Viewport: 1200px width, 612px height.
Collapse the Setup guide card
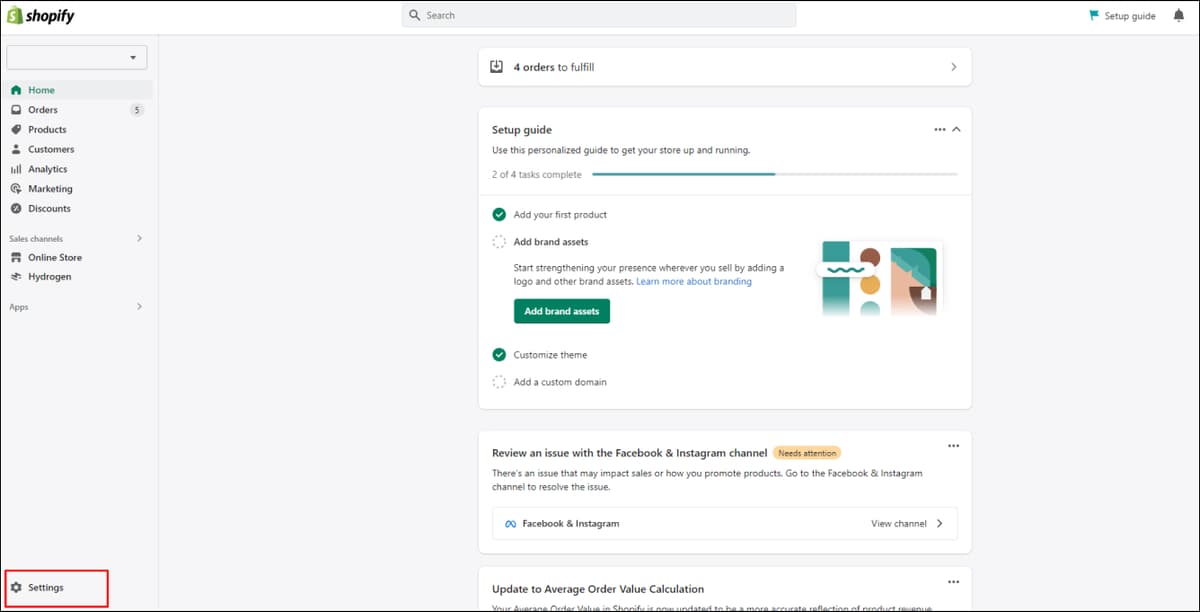(957, 130)
